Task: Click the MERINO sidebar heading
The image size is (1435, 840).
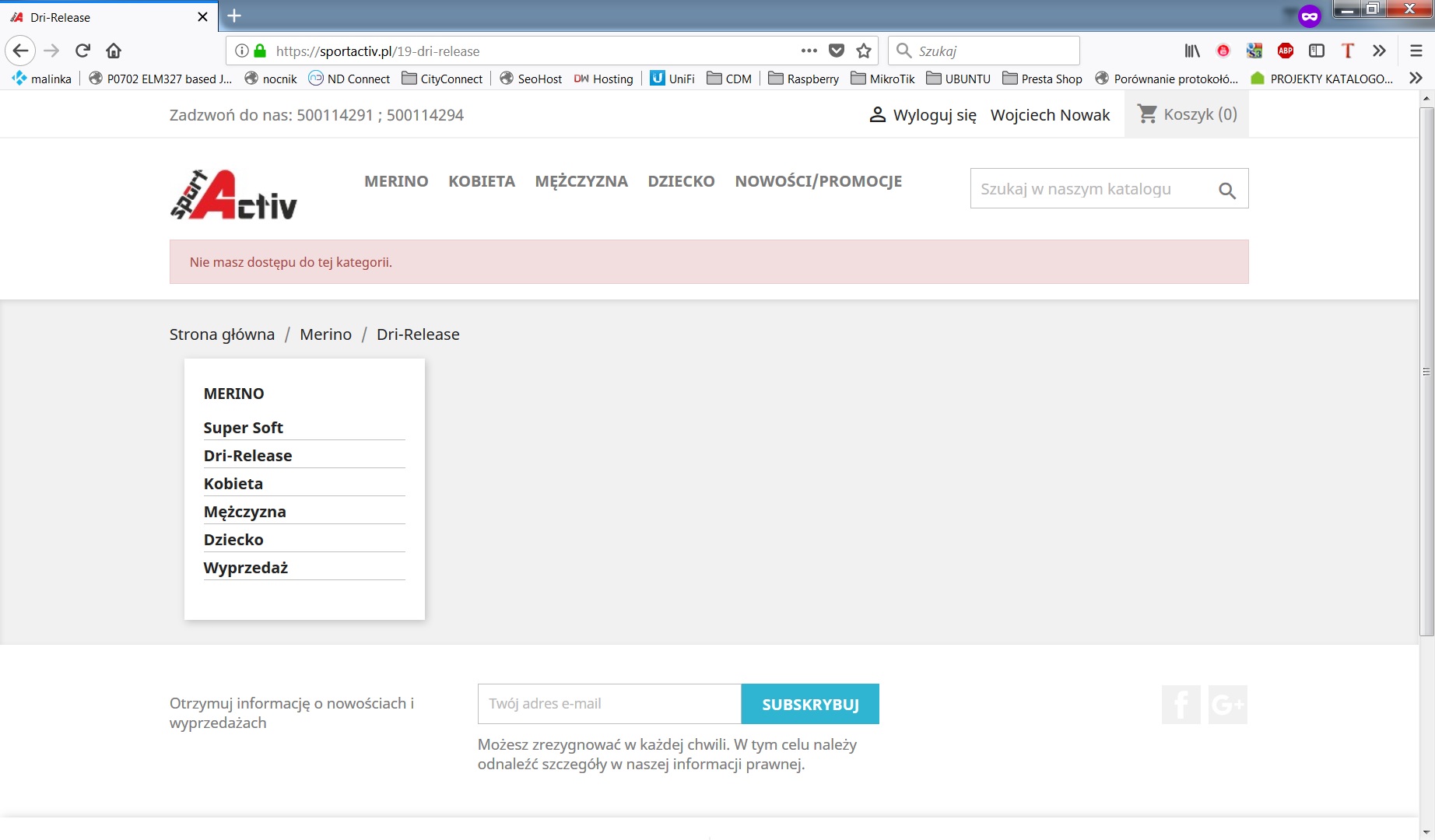Action: pos(233,394)
